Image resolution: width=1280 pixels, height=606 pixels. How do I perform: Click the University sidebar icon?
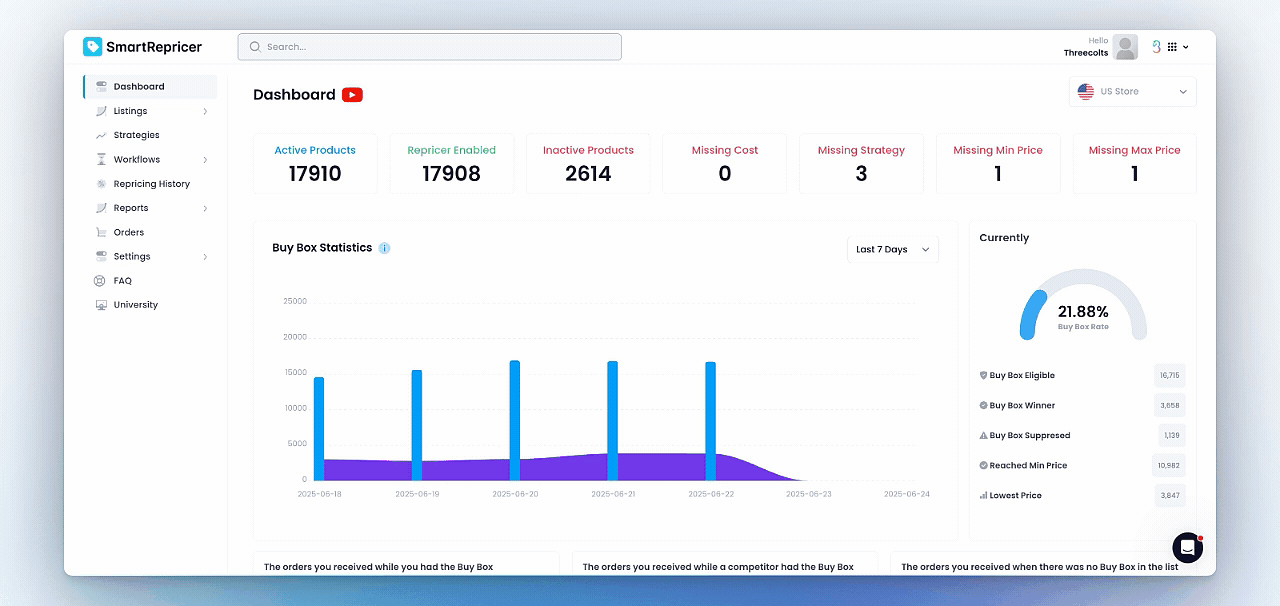tap(101, 305)
